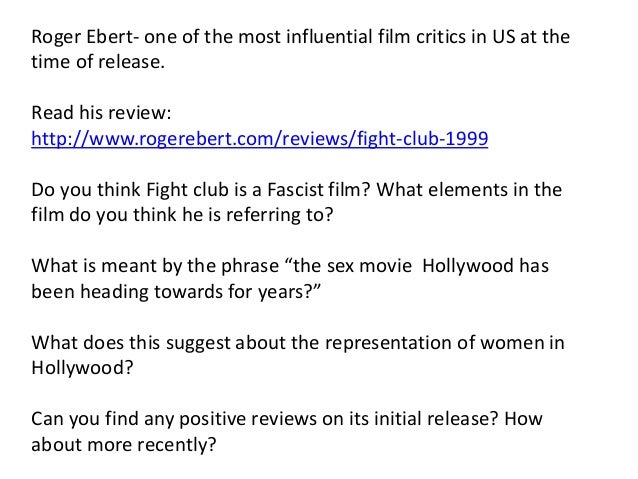Click the words 'What elements in the'
638x479 pixels.
[x=469, y=190]
